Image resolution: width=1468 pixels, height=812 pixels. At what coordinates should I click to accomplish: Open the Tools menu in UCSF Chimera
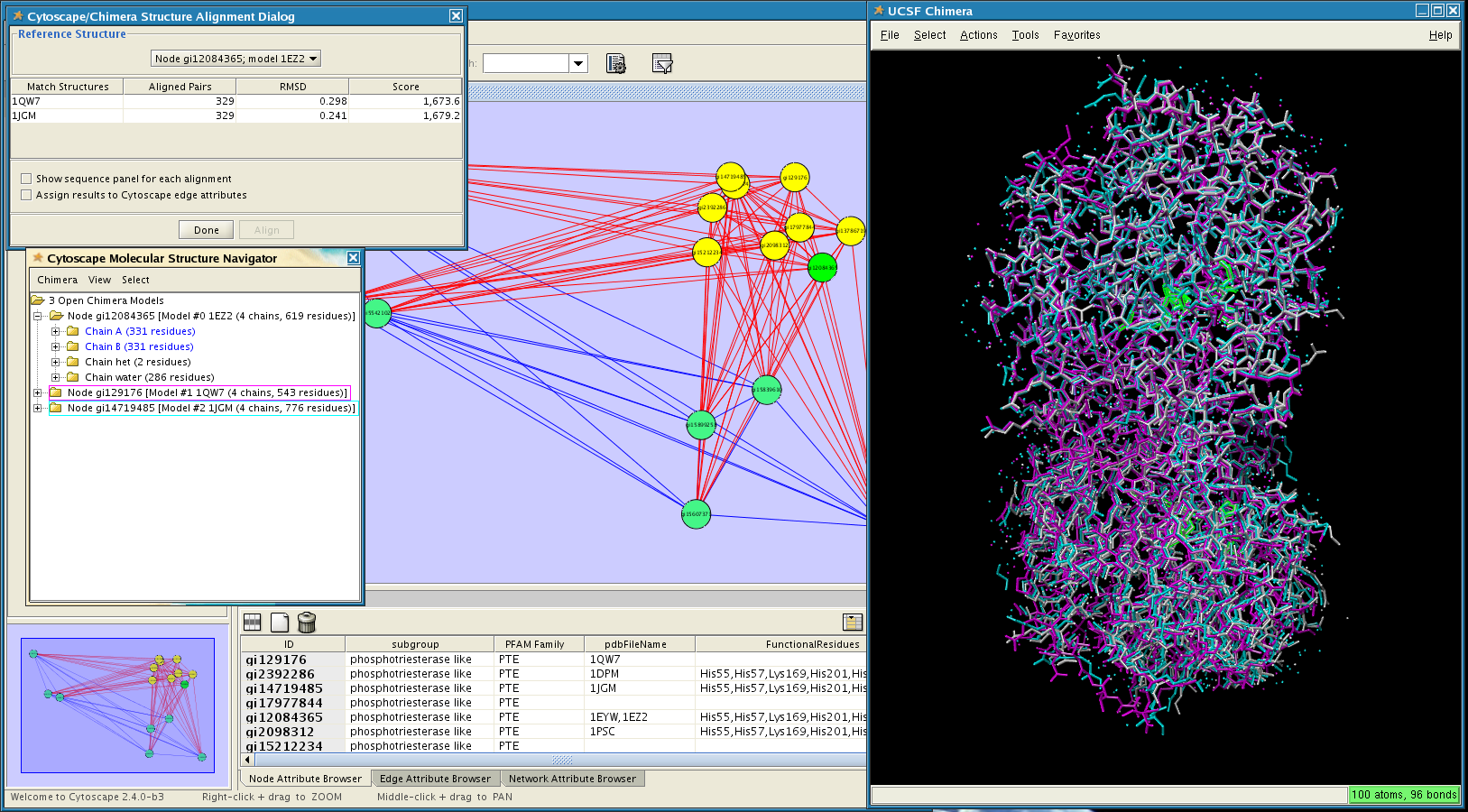click(1025, 35)
